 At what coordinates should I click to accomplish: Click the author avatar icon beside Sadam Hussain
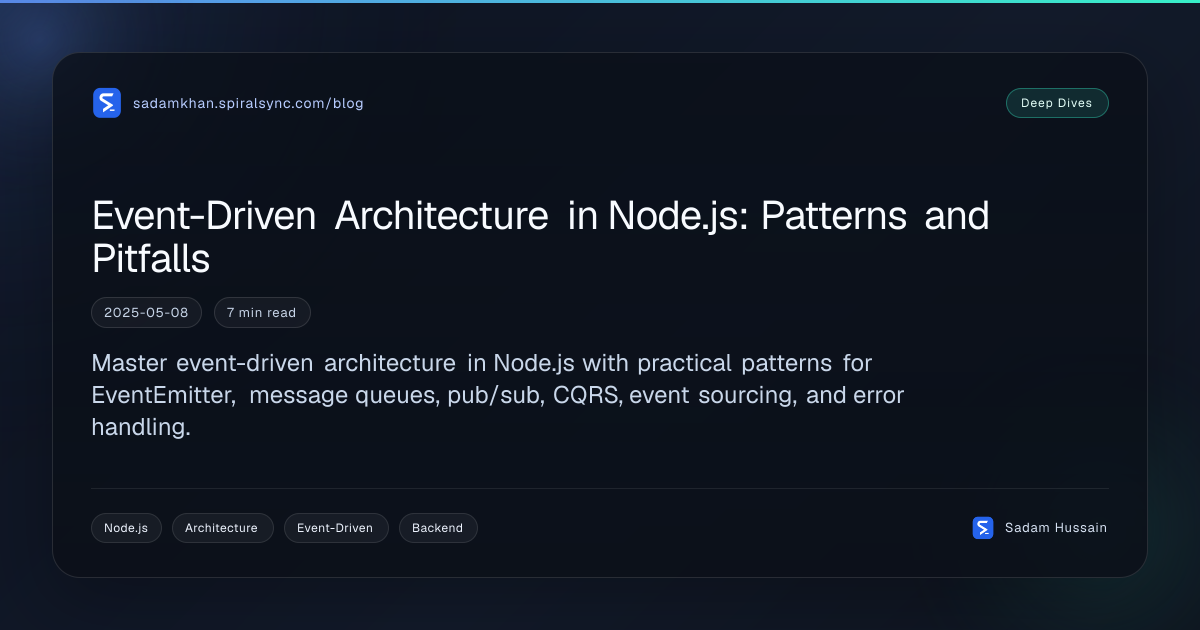[x=983, y=528]
